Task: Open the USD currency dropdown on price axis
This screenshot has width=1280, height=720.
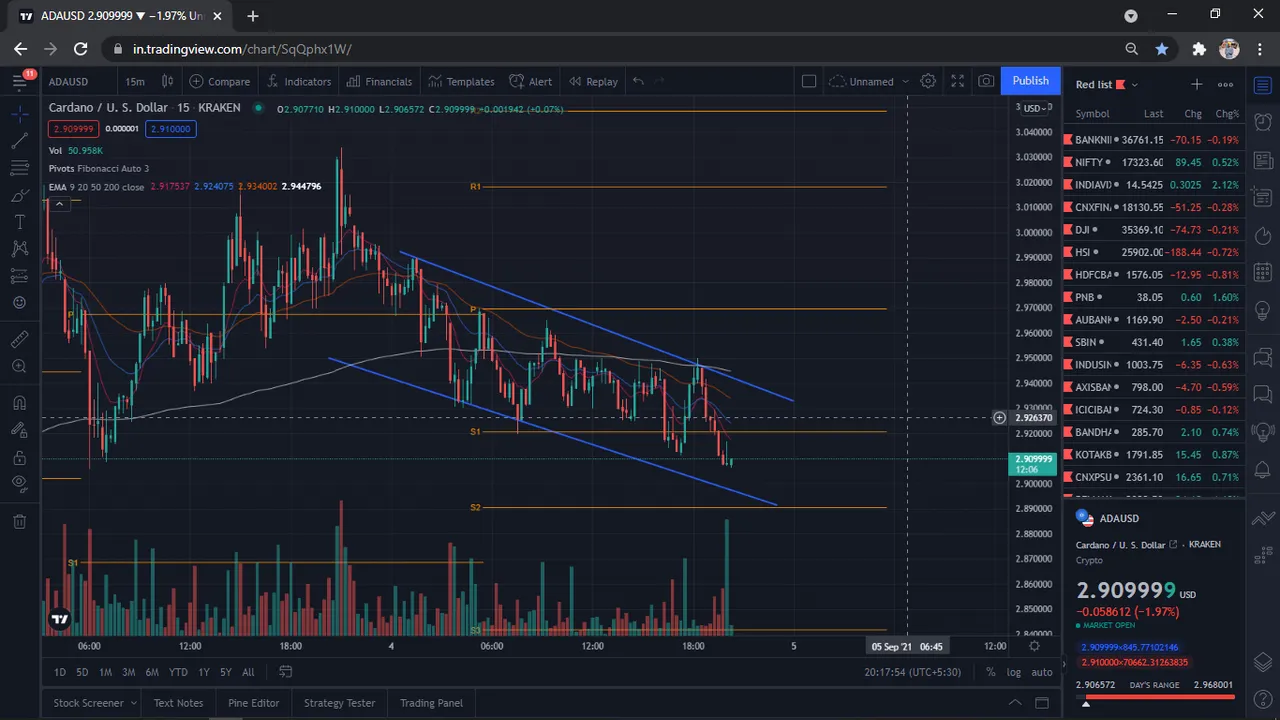Action: (x=1034, y=108)
